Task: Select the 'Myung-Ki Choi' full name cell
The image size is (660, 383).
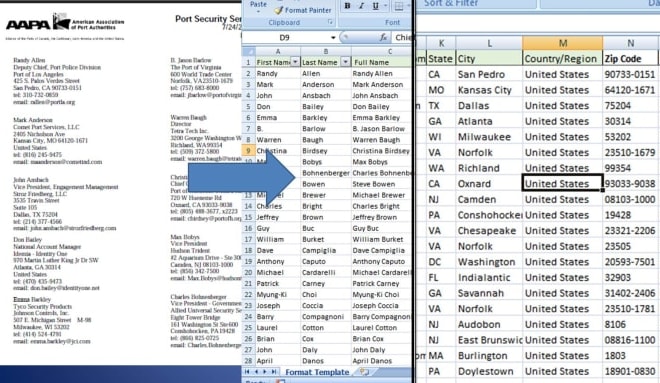Action: pos(382,294)
